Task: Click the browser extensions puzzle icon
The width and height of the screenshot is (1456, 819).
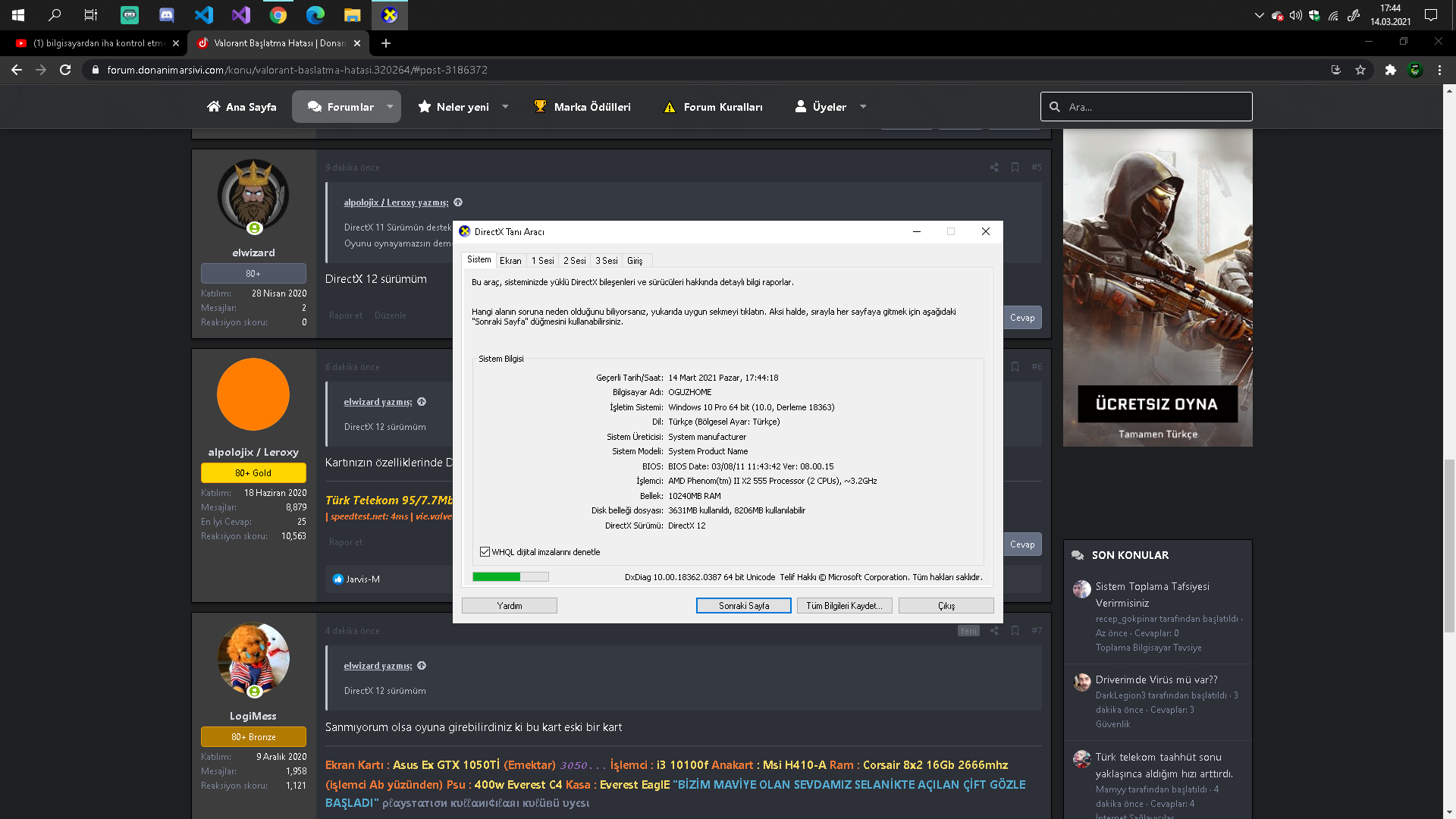Action: (x=1390, y=70)
